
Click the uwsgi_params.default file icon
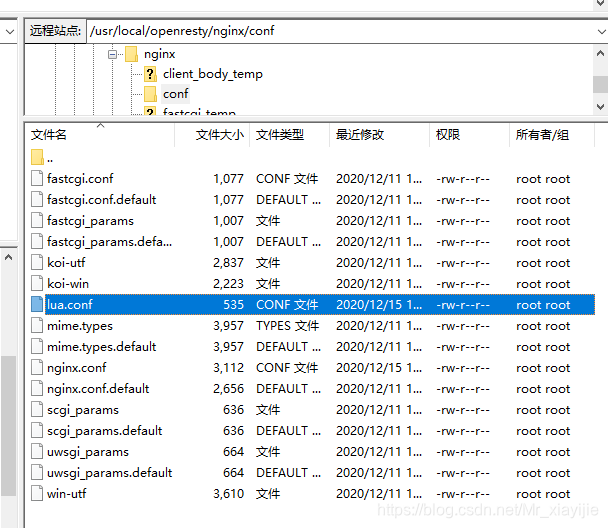tap(37, 473)
